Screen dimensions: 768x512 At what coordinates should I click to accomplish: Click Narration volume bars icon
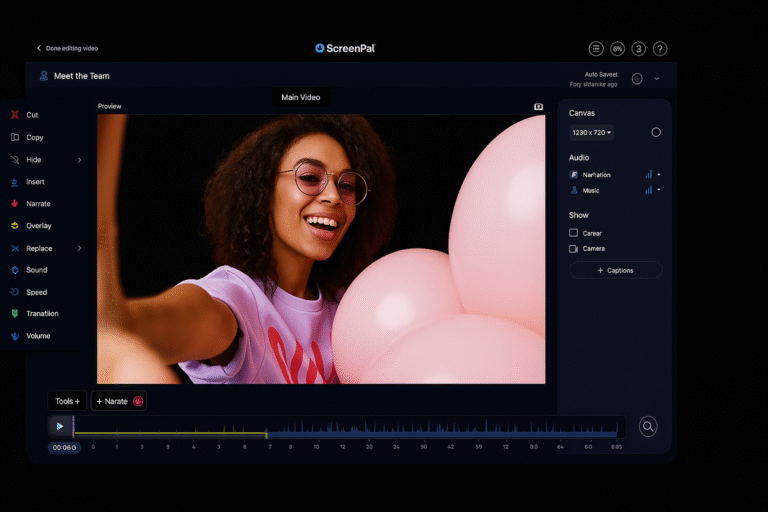point(648,174)
